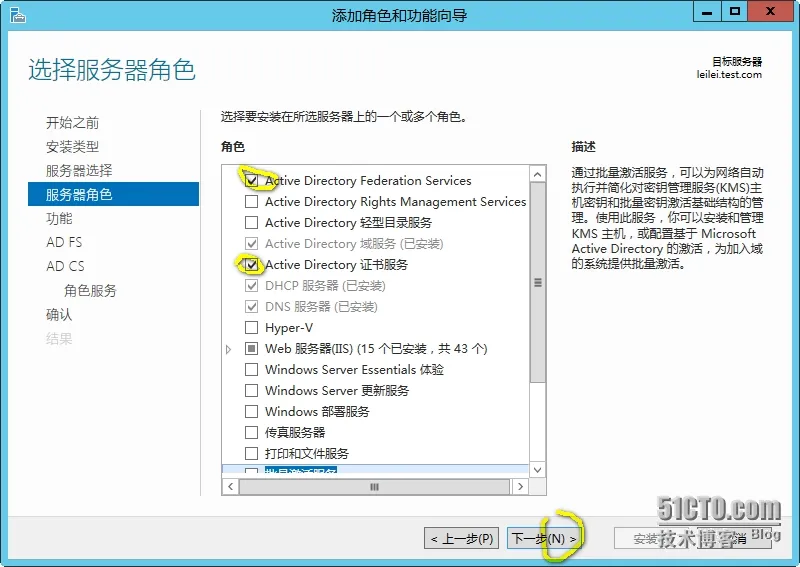Check the 传真服务器 role
Screen dimensions: 800x567
tap(252, 432)
